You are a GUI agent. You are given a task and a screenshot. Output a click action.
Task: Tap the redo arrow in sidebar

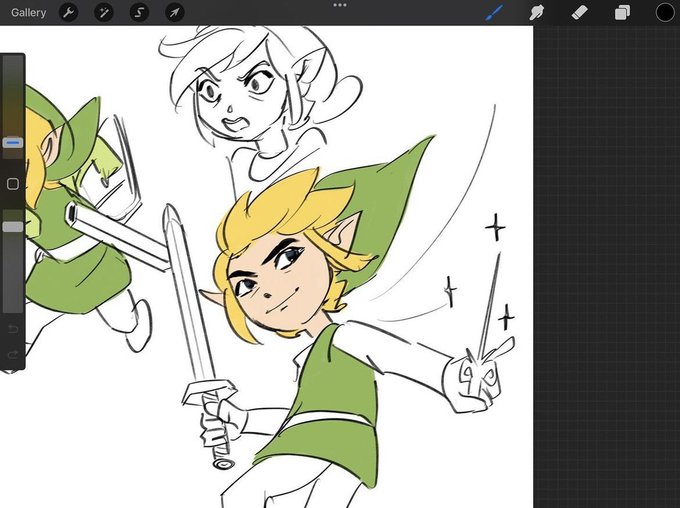pos(13,355)
